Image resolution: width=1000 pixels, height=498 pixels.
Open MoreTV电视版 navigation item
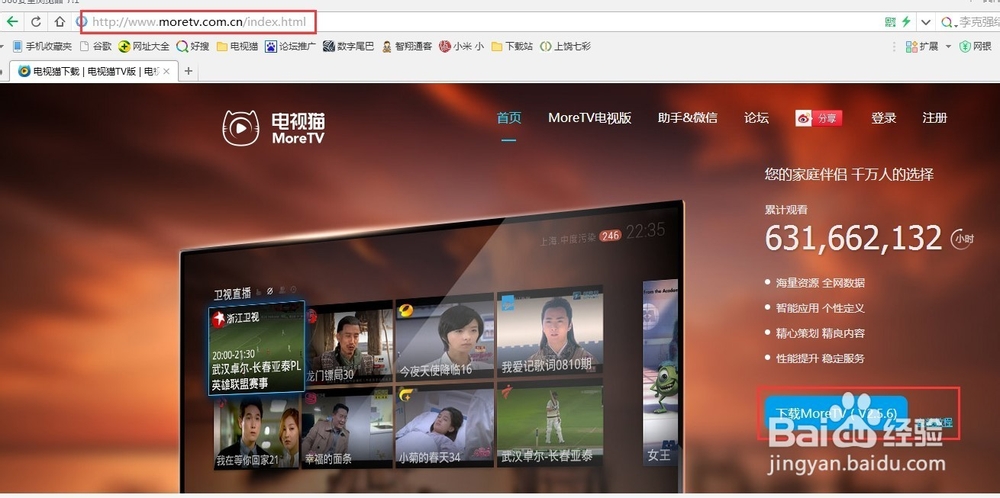[589, 118]
